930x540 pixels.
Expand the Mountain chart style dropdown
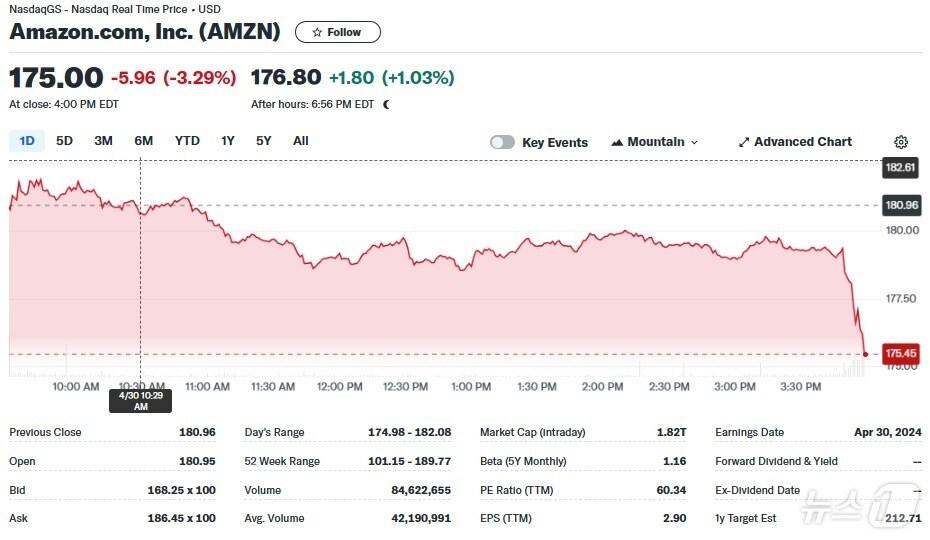click(694, 142)
